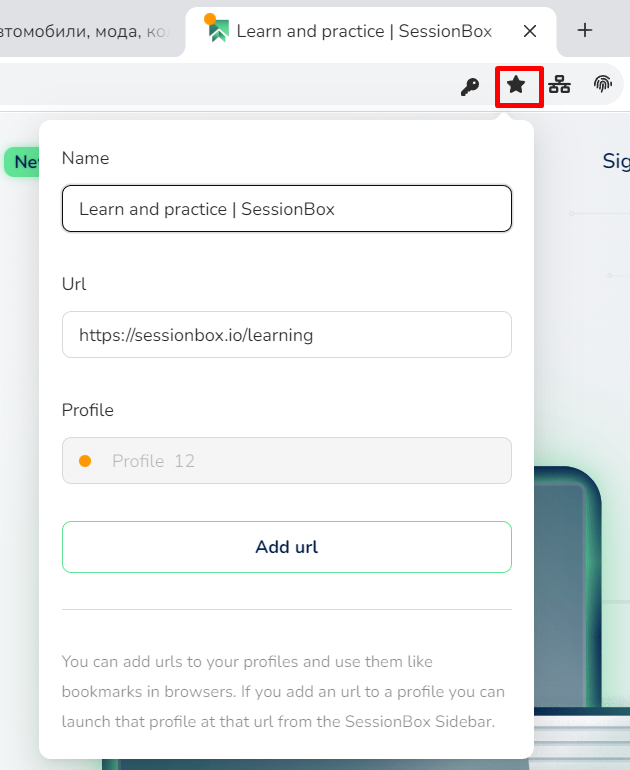Close the Learn and practice tab
The height and width of the screenshot is (770, 630).
point(530,31)
